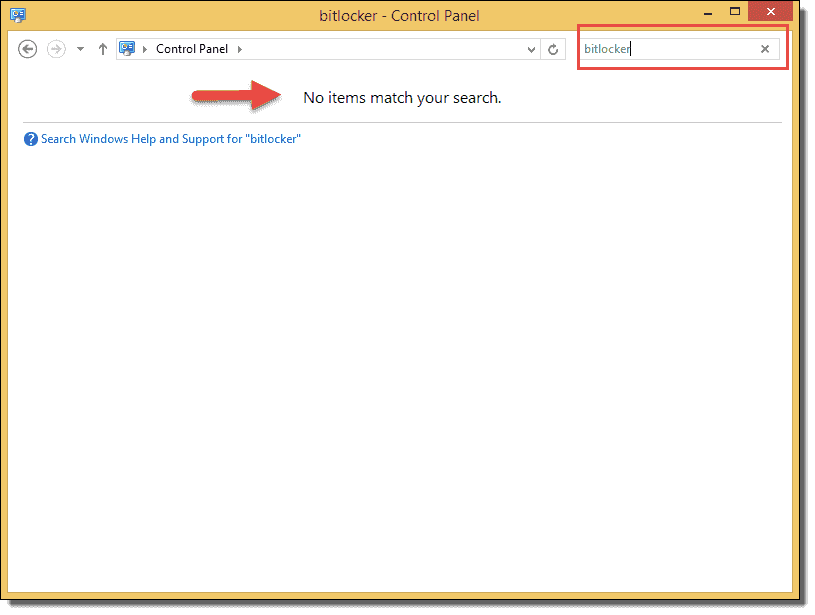Expand the breadcrumb arrow after Control Panel

[238, 48]
